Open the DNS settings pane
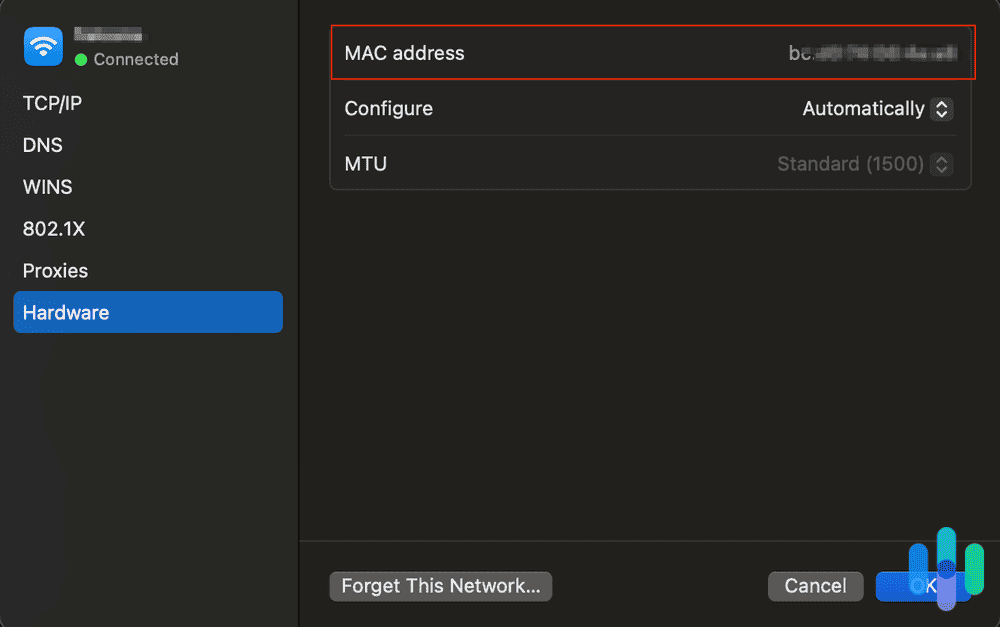Image resolution: width=1000 pixels, height=627 pixels. [x=42, y=145]
